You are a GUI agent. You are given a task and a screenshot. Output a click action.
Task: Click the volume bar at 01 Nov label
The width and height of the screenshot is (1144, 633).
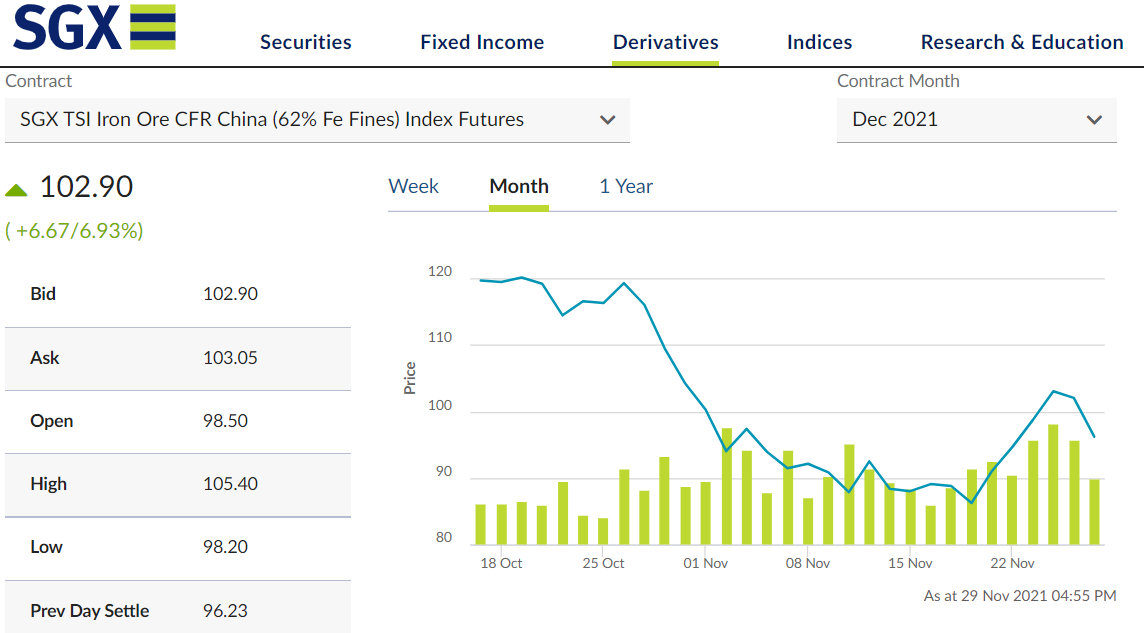point(706,513)
